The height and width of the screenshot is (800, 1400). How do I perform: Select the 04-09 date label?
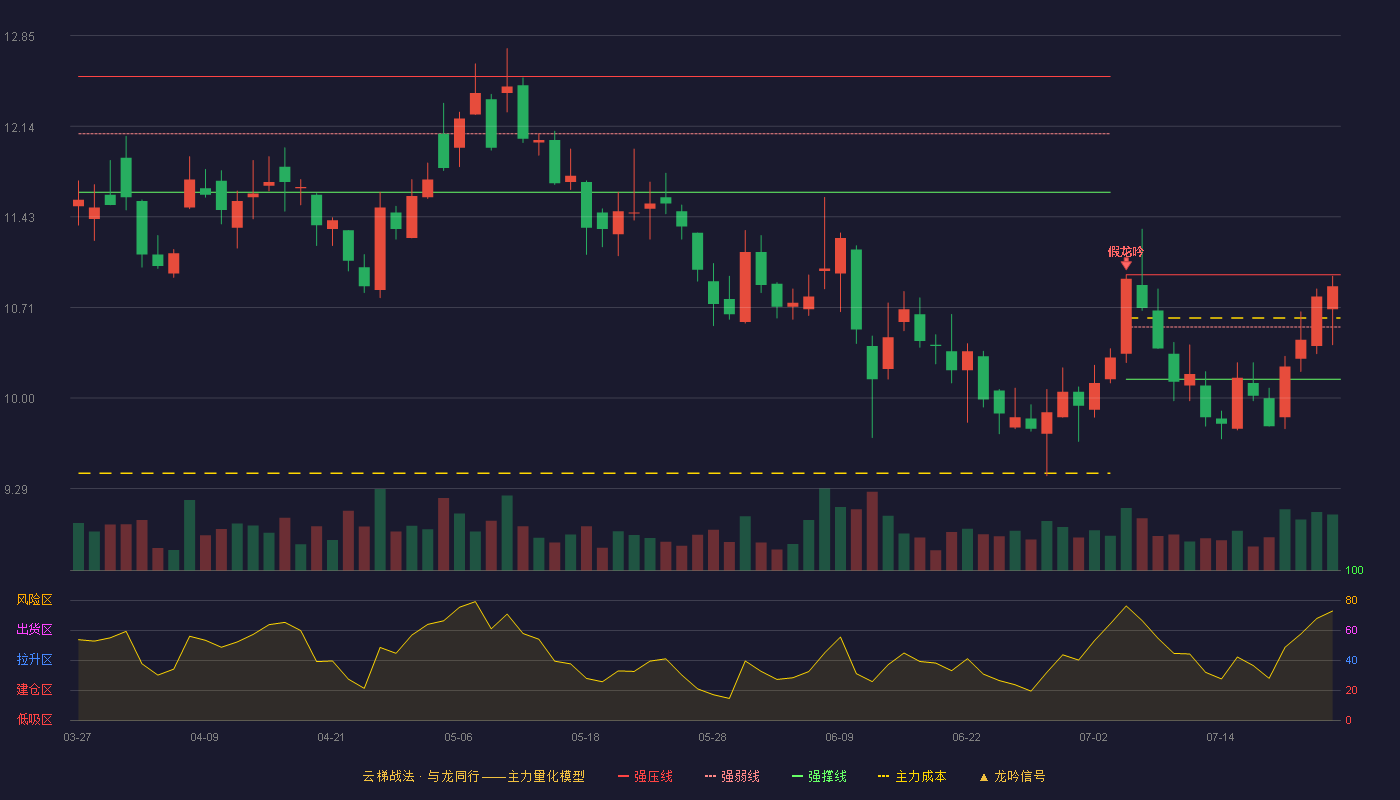[x=204, y=737]
